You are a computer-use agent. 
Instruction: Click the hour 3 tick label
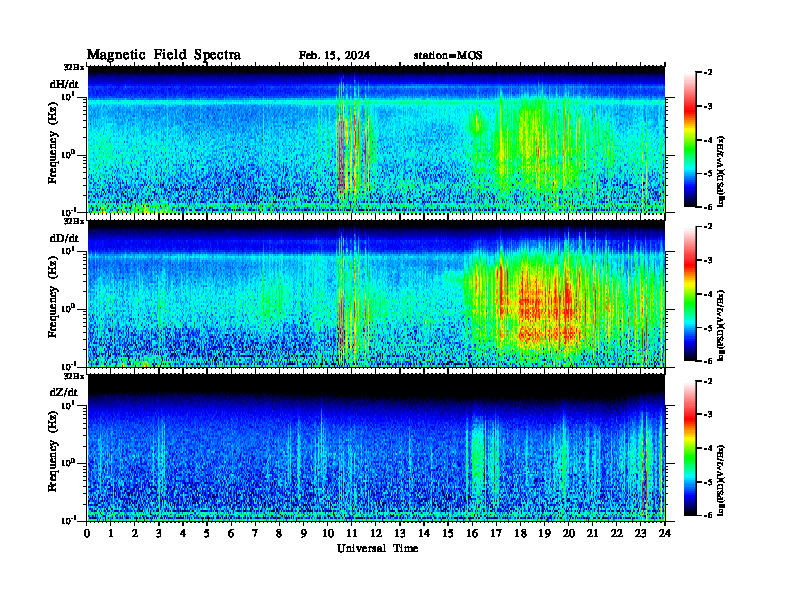point(159,533)
